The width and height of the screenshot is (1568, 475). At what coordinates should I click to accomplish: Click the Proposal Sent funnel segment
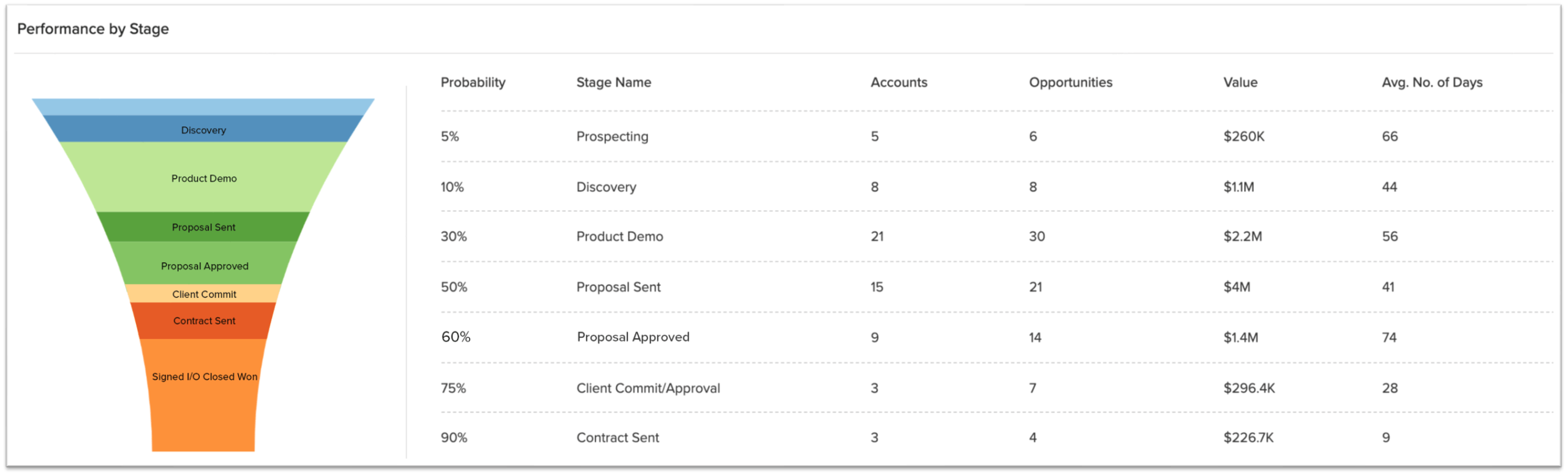pos(203,227)
